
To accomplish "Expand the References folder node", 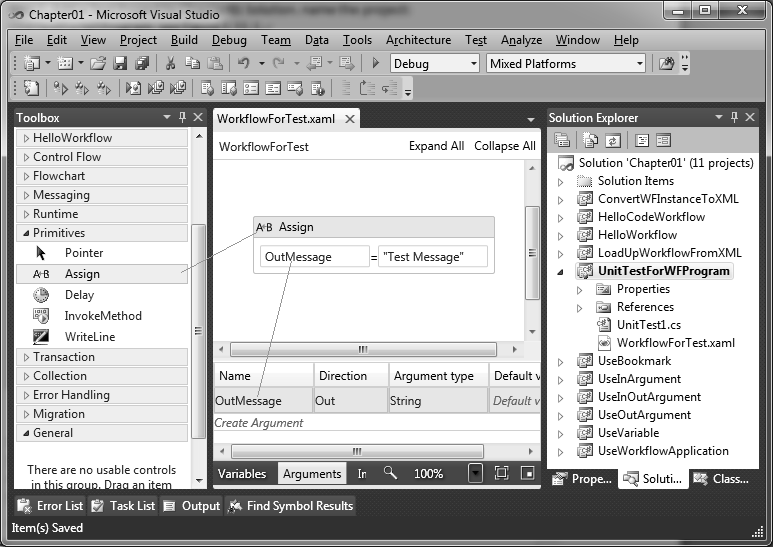I will pos(580,308).
